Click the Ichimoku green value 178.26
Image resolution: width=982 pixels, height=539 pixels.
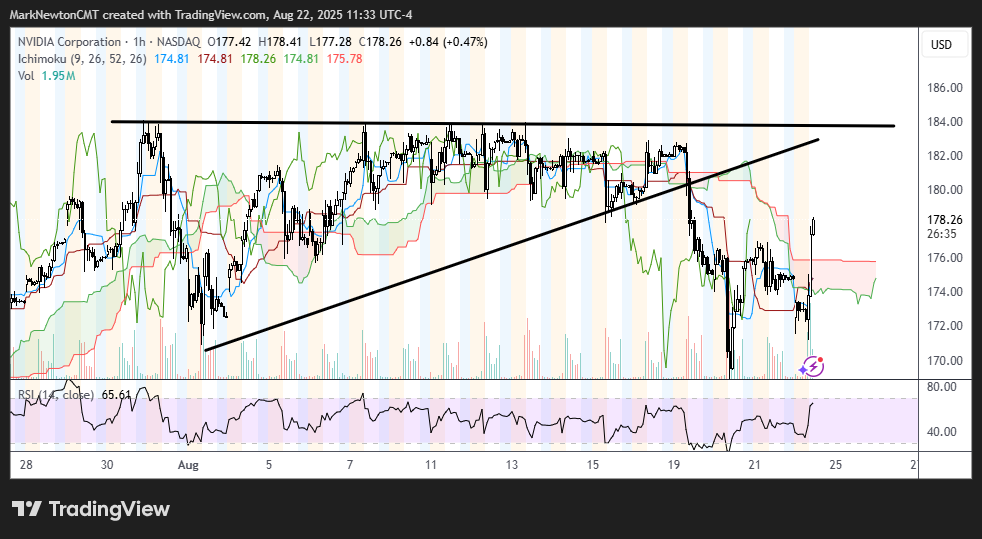pyautogui.click(x=258, y=59)
